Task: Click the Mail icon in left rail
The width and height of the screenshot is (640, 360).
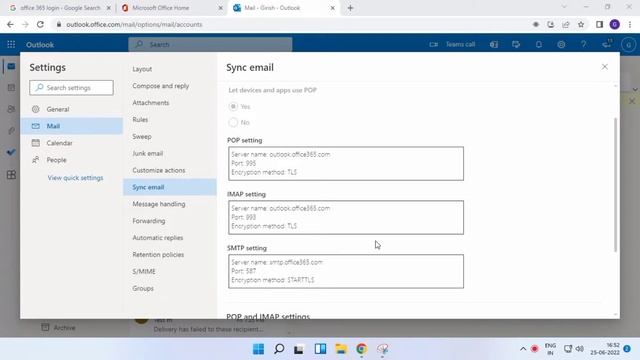Action: pos(11,66)
